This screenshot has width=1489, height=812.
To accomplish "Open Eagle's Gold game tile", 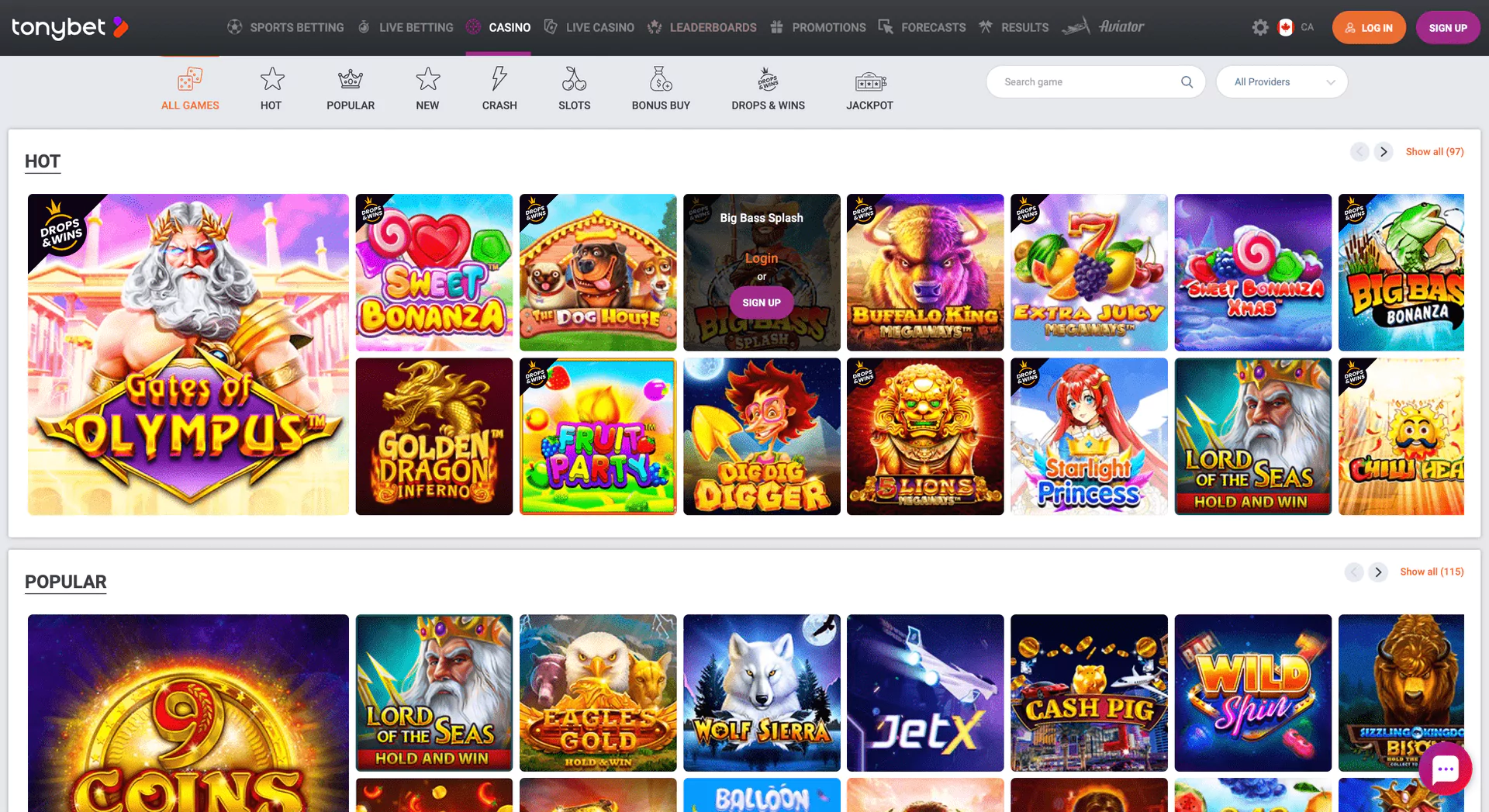I will tap(598, 693).
